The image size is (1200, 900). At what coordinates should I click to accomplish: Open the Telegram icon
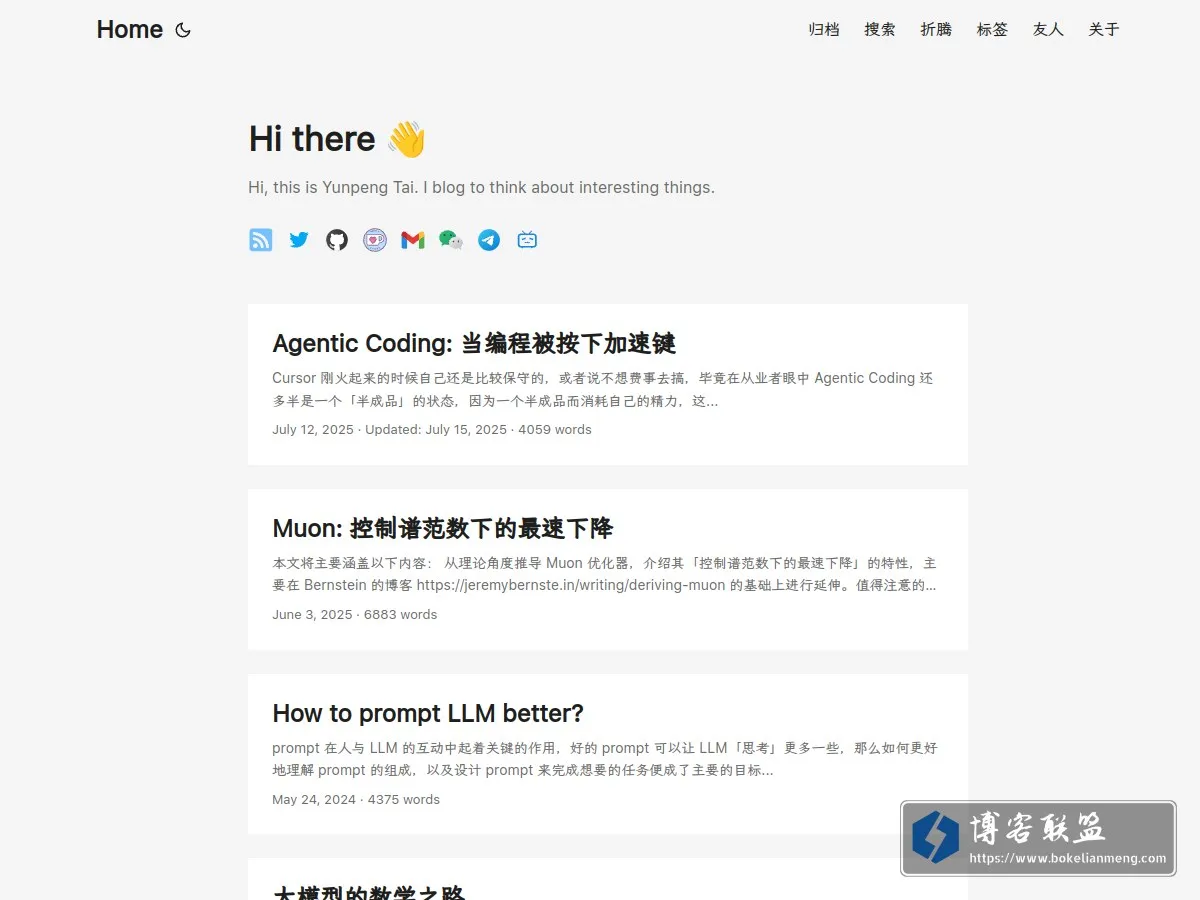[489, 240]
